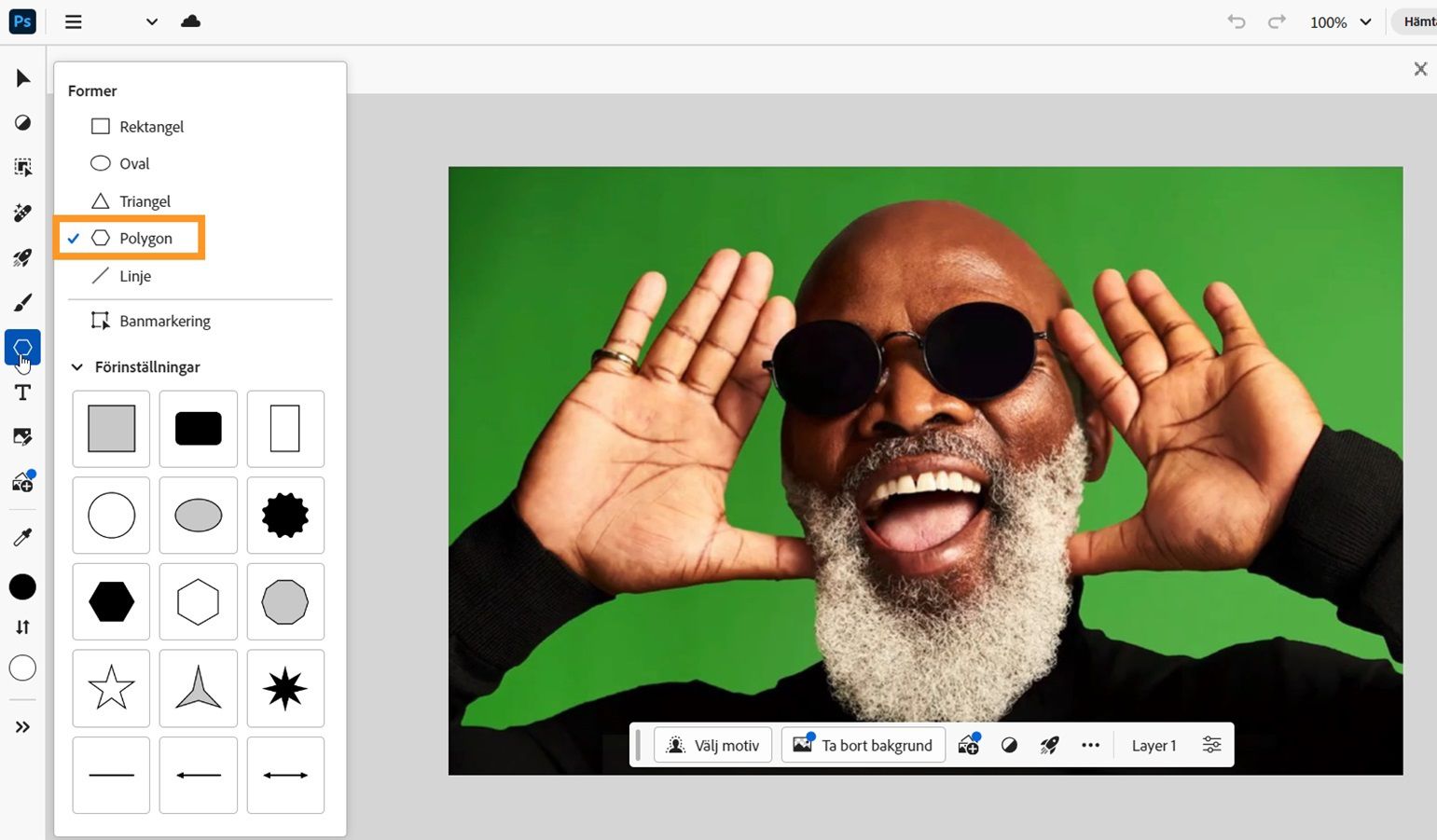Select the Spot Healing brush tool
This screenshot has width=1437, height=840.
tap(22, 213)
